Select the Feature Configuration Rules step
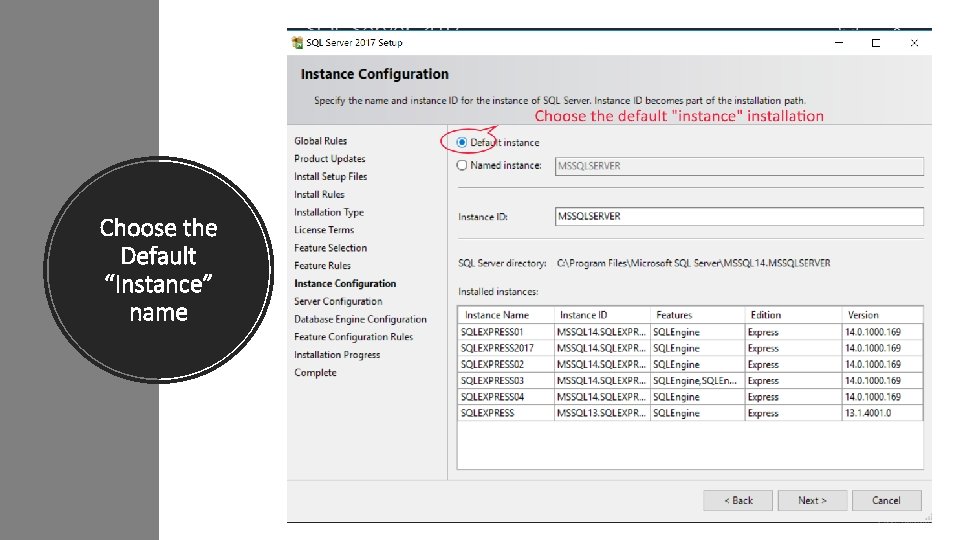Screen dimensions: 960x540 point(353,337)
